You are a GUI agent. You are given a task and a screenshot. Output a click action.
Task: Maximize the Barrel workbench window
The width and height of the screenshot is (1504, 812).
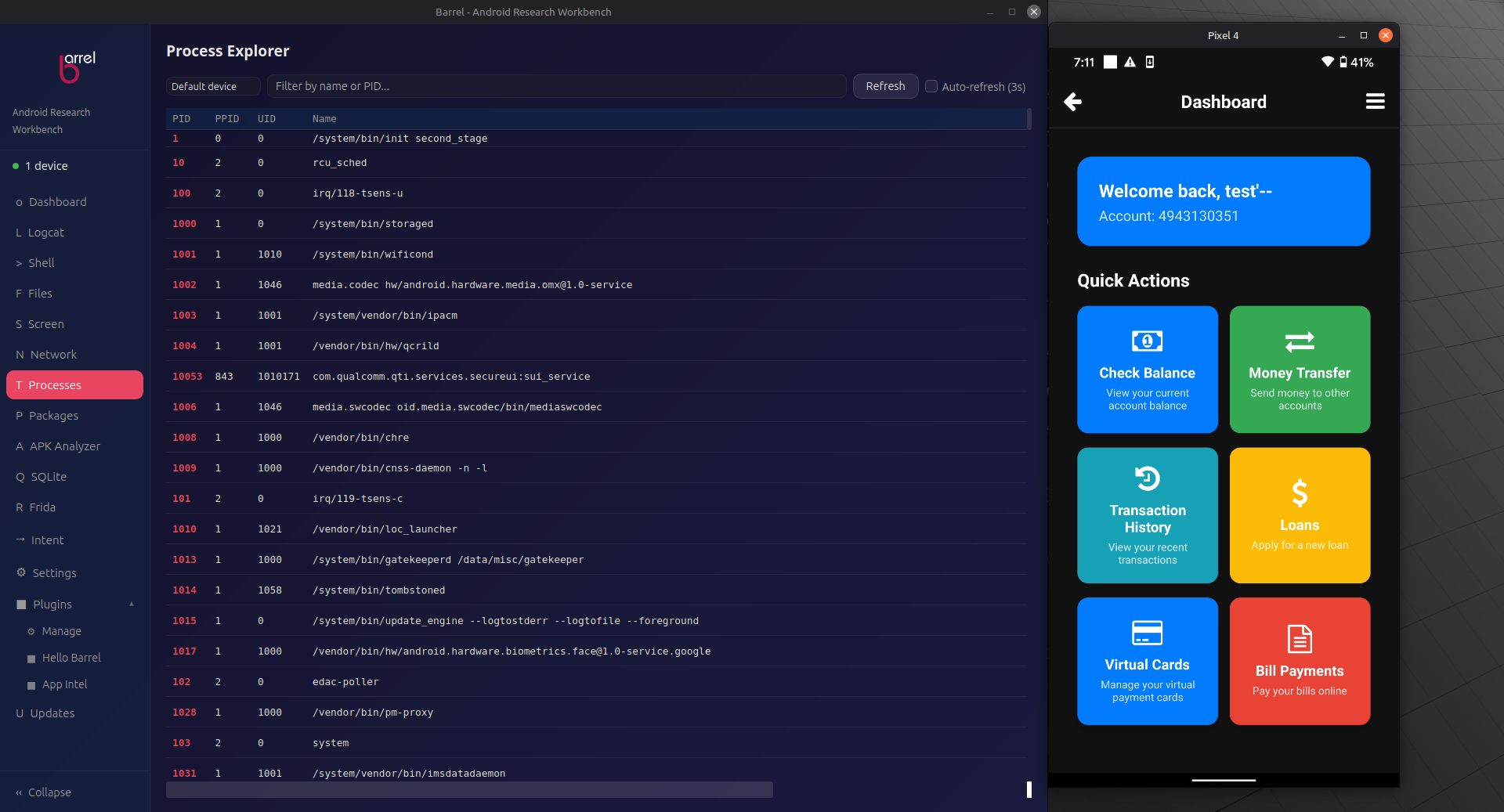coord(1012,12)
